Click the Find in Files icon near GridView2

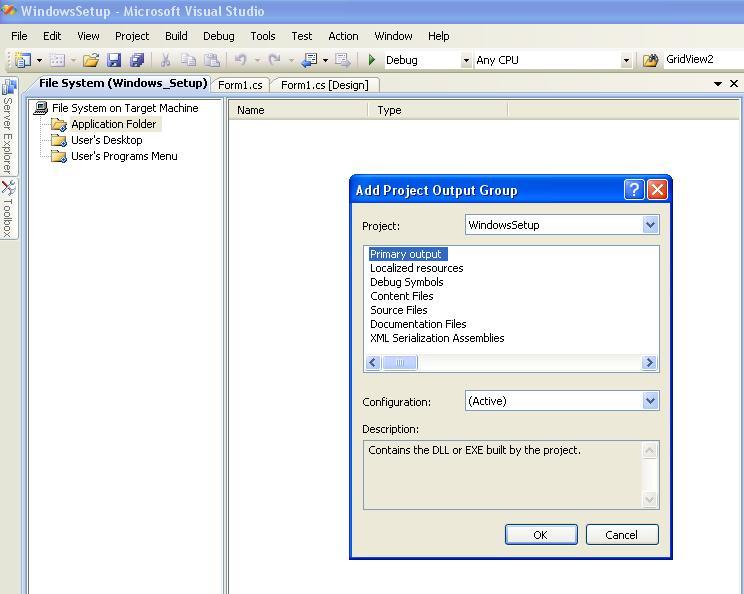(650, 60)
